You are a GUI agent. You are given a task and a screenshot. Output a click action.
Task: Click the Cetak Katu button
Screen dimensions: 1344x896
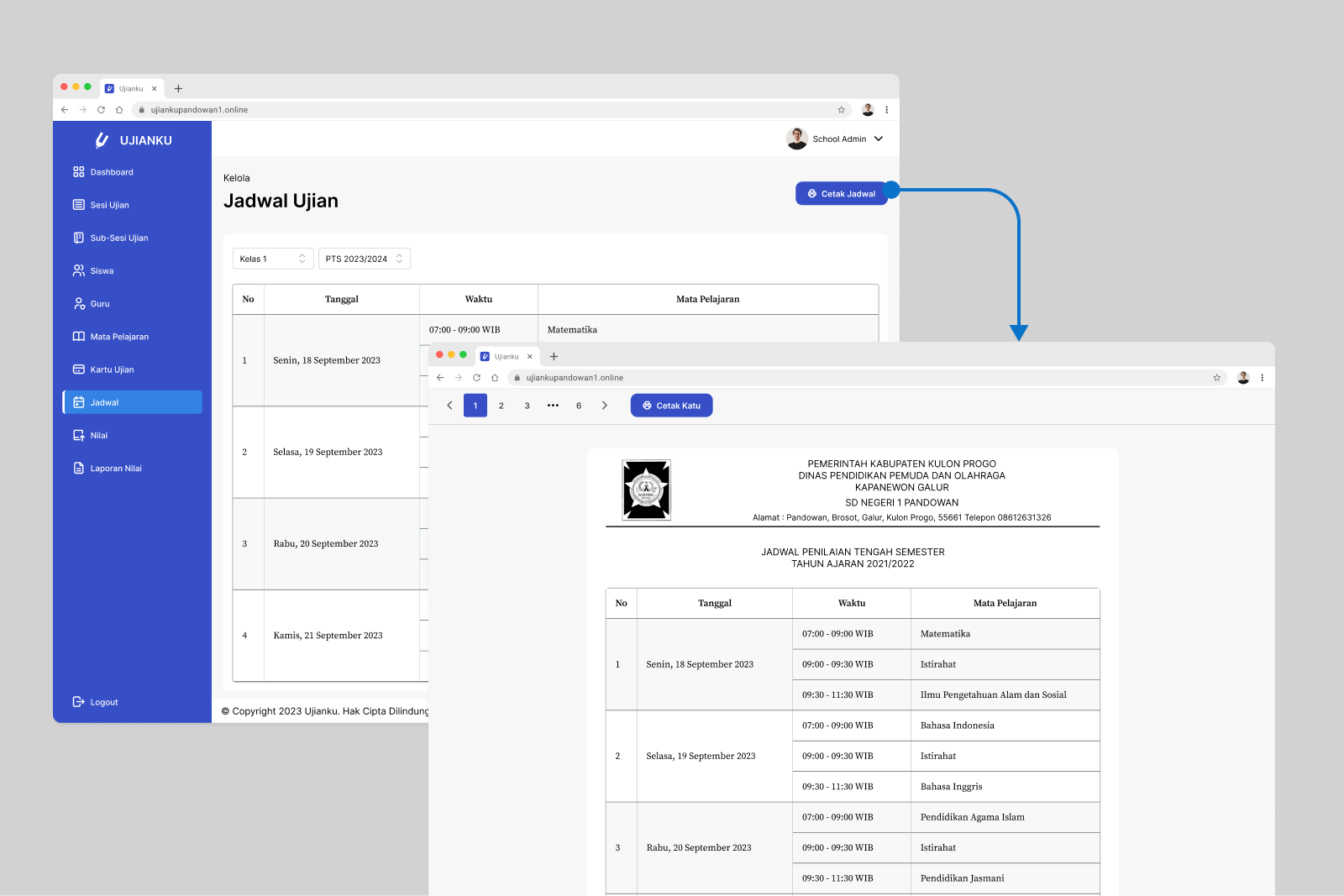[x=671, y=406]
